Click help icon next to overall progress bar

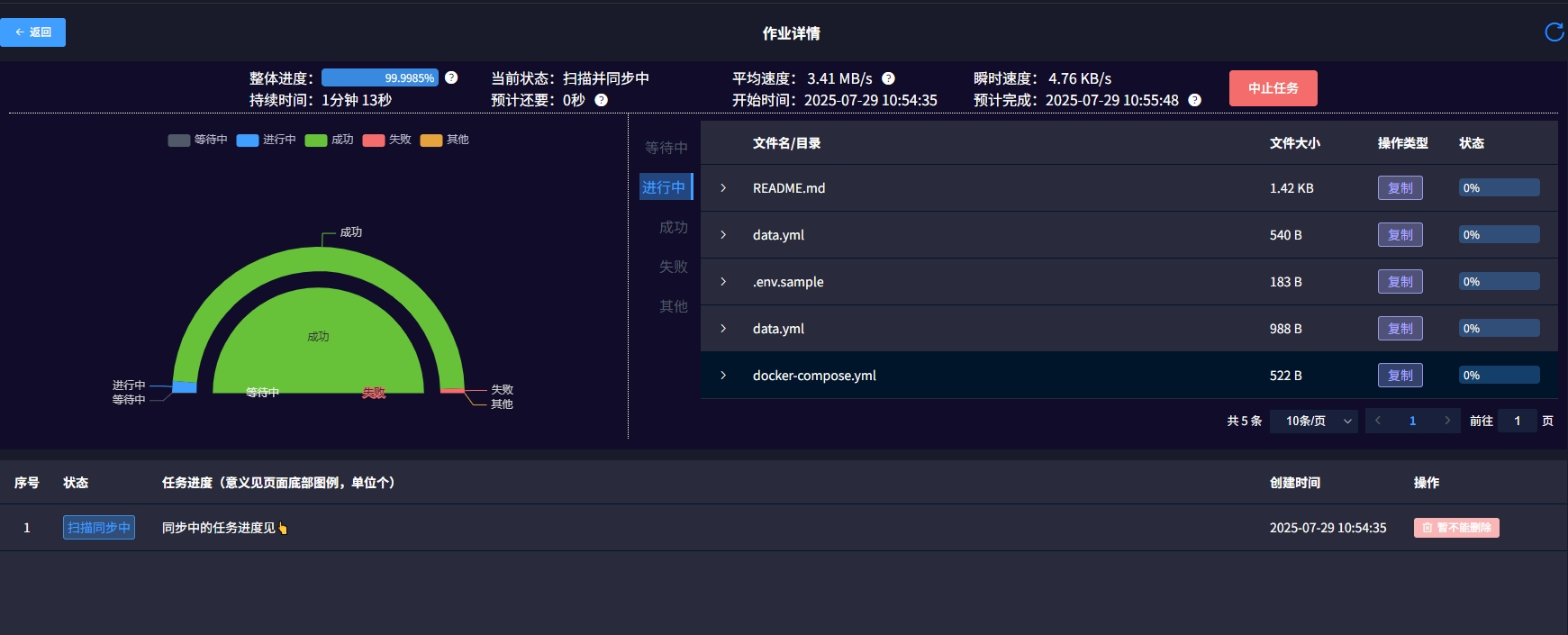tap(451, 78)
